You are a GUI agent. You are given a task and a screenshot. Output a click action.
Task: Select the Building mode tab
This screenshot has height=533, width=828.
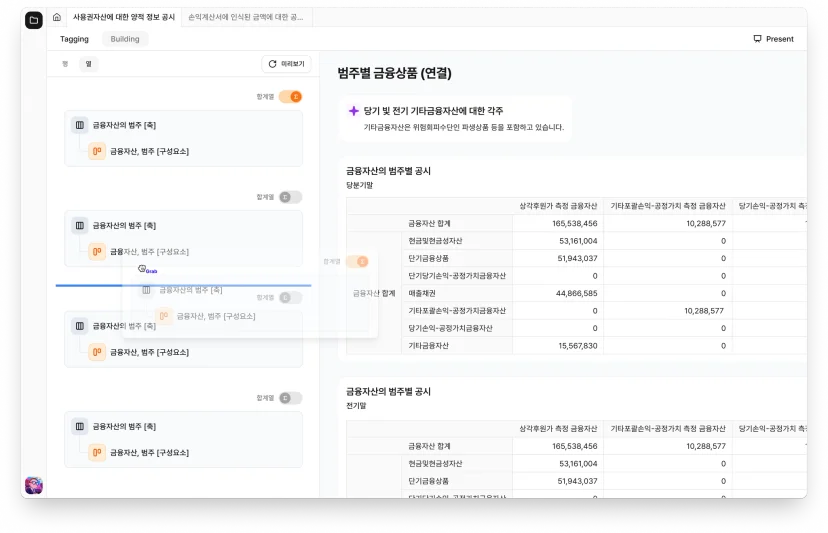125,39
